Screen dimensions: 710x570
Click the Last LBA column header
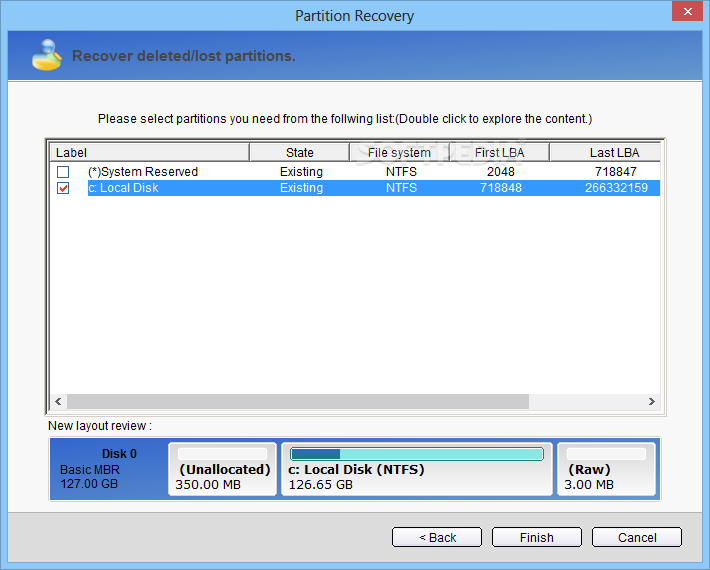[605, 153]
